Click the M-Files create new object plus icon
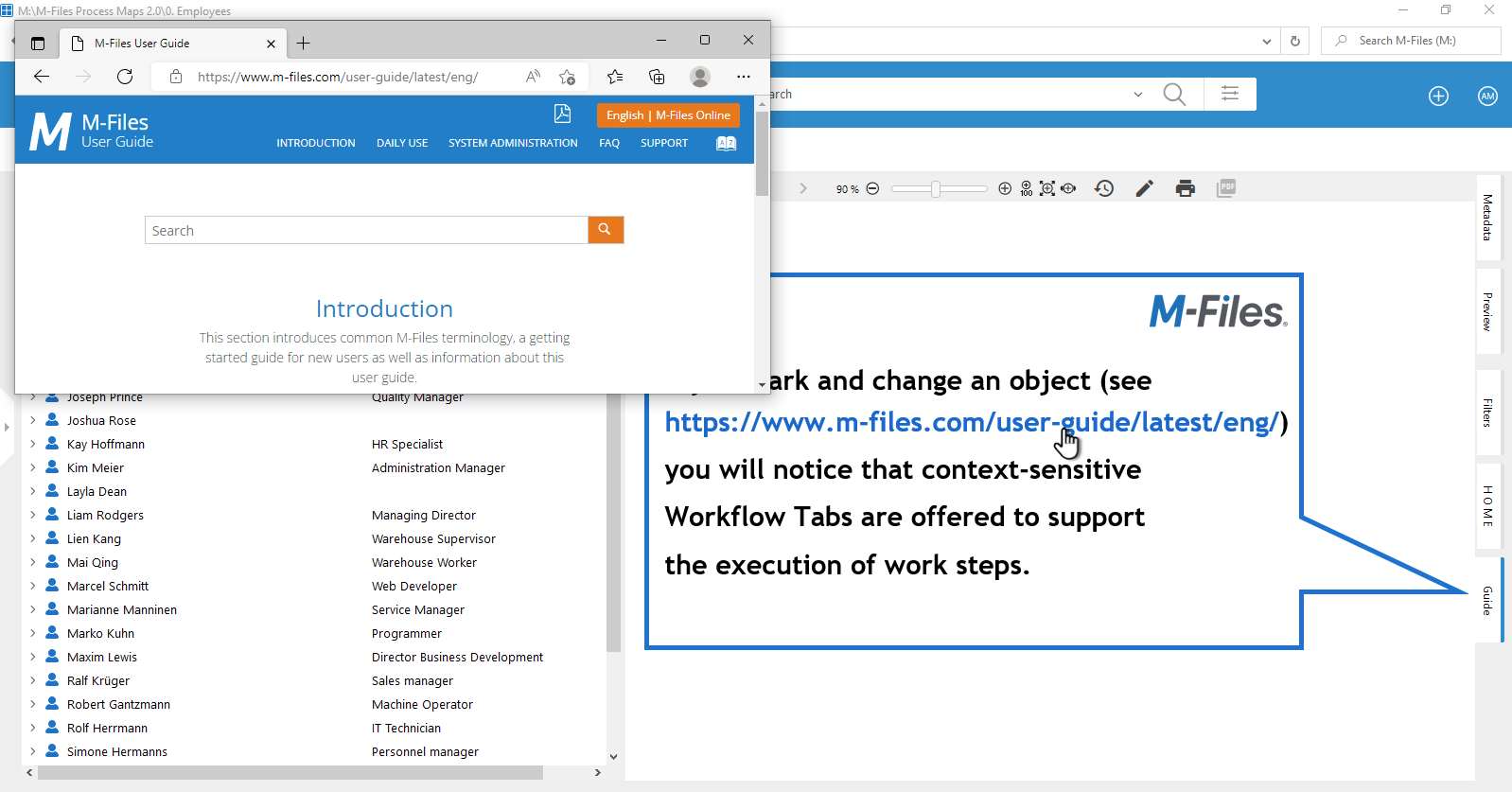Viewport: 1512px width, 792px height. tap(1438, 96)
